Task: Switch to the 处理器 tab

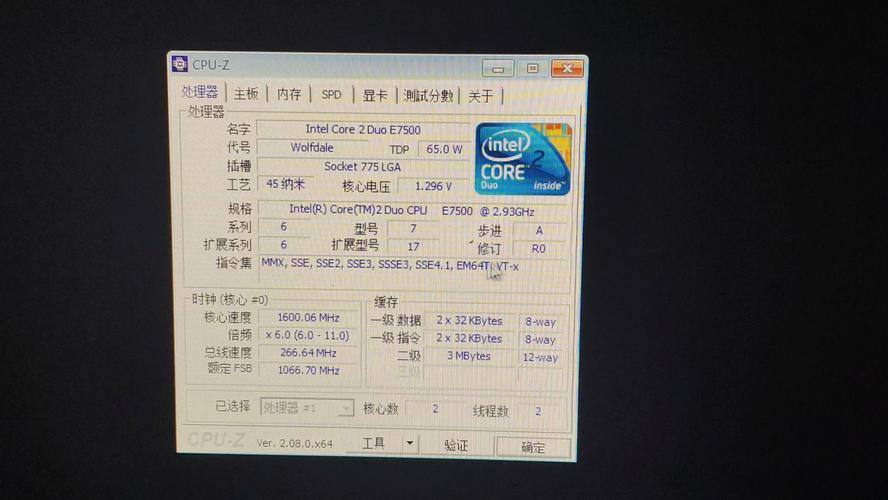Action: click(x=200, y=92)
